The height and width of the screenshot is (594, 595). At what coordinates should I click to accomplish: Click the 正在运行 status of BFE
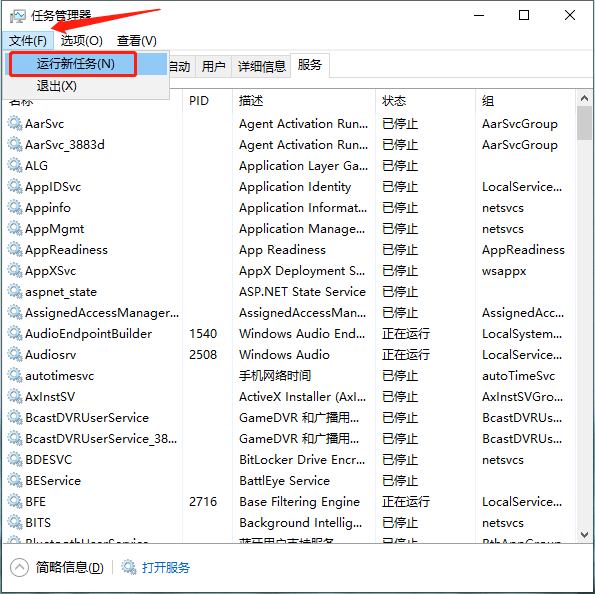(x=406, y=502)
